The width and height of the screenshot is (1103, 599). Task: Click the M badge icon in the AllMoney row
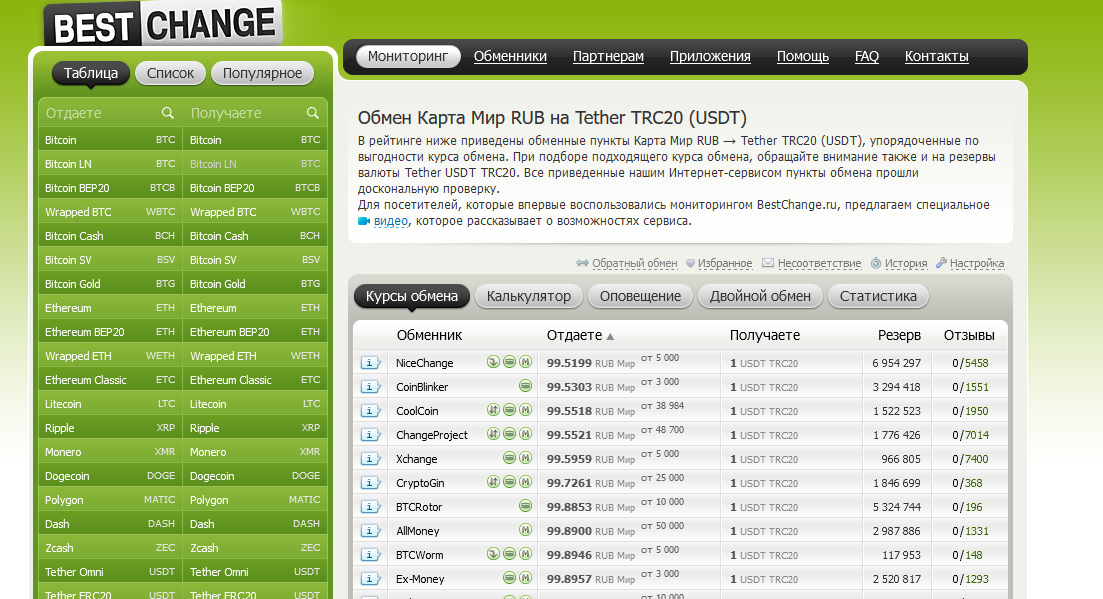click(x=525, y=529)
